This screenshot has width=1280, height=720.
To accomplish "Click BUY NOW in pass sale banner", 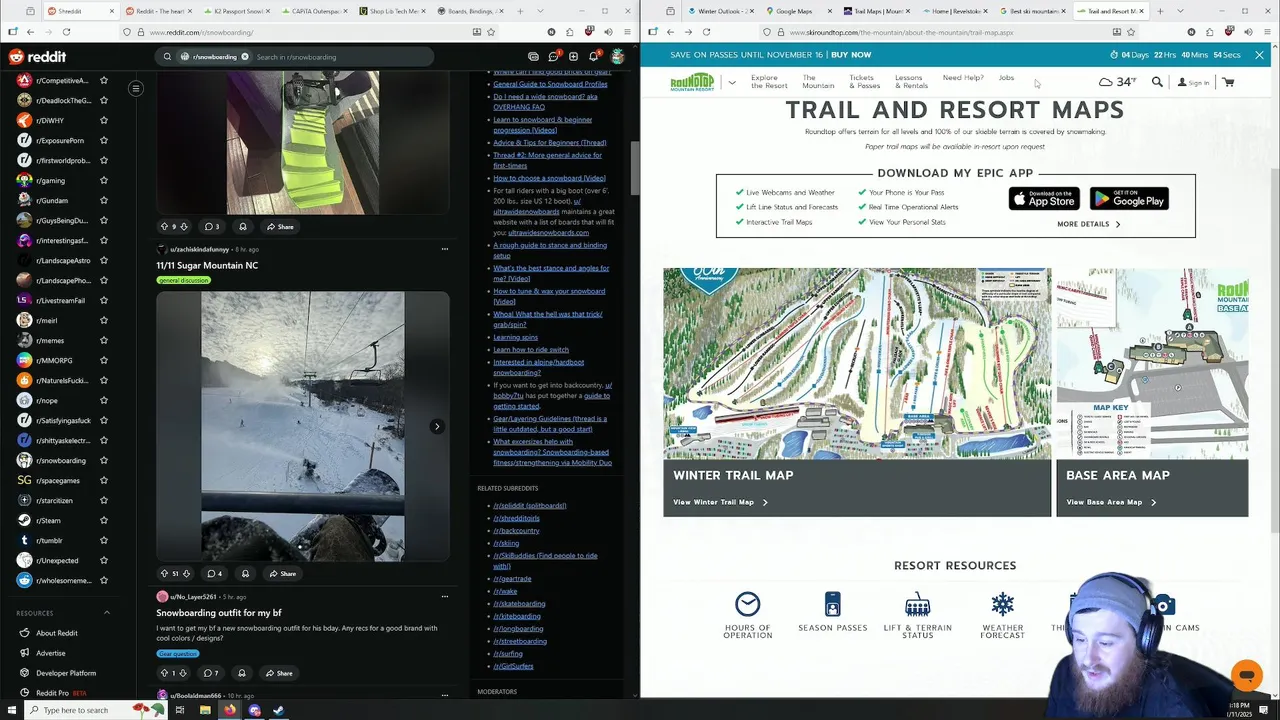I will click(x=851, y=55).
